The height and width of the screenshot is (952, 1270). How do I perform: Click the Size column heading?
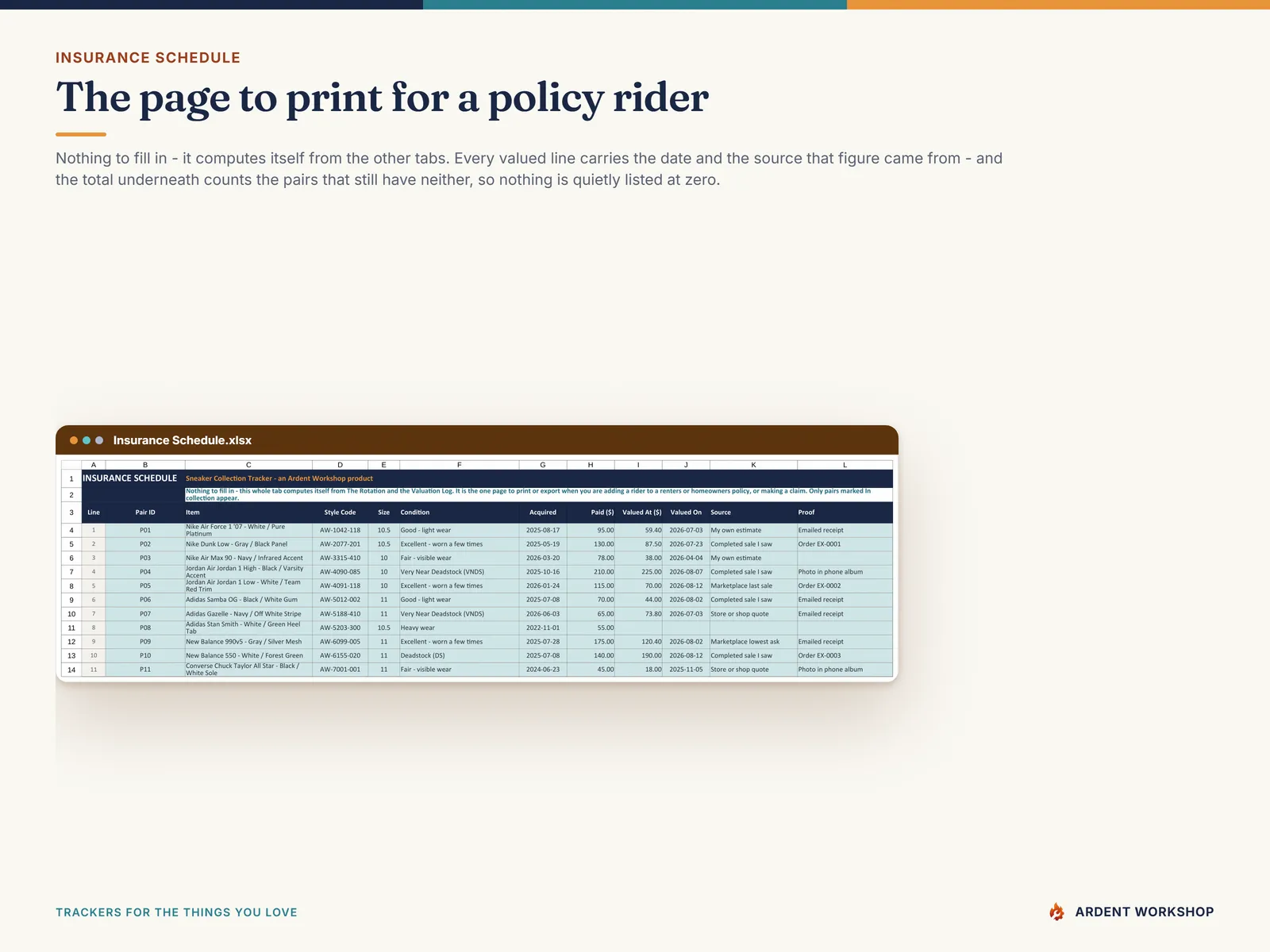coord(384,512)
